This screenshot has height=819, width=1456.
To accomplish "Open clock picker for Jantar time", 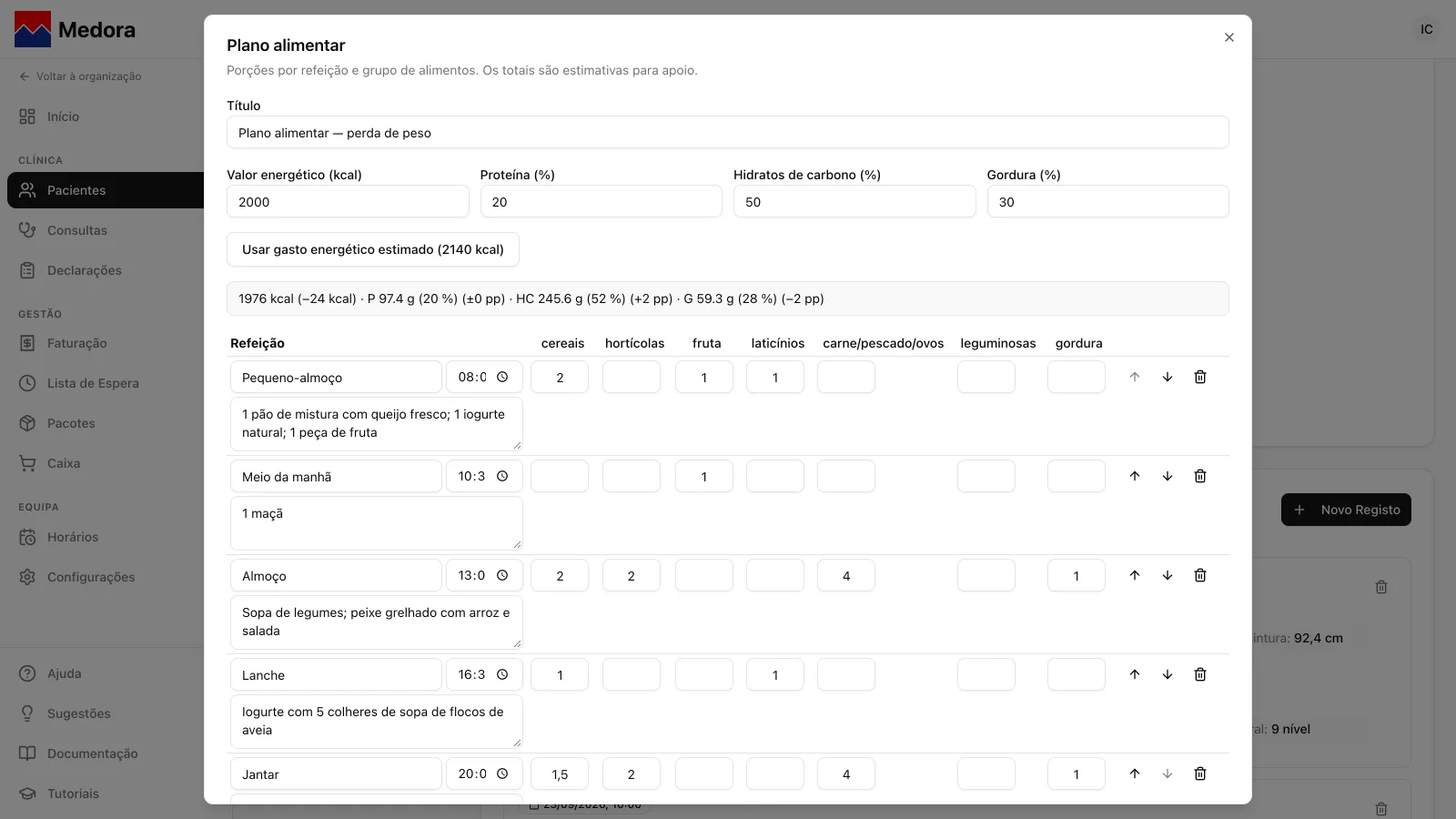I will tap(502, 773).
